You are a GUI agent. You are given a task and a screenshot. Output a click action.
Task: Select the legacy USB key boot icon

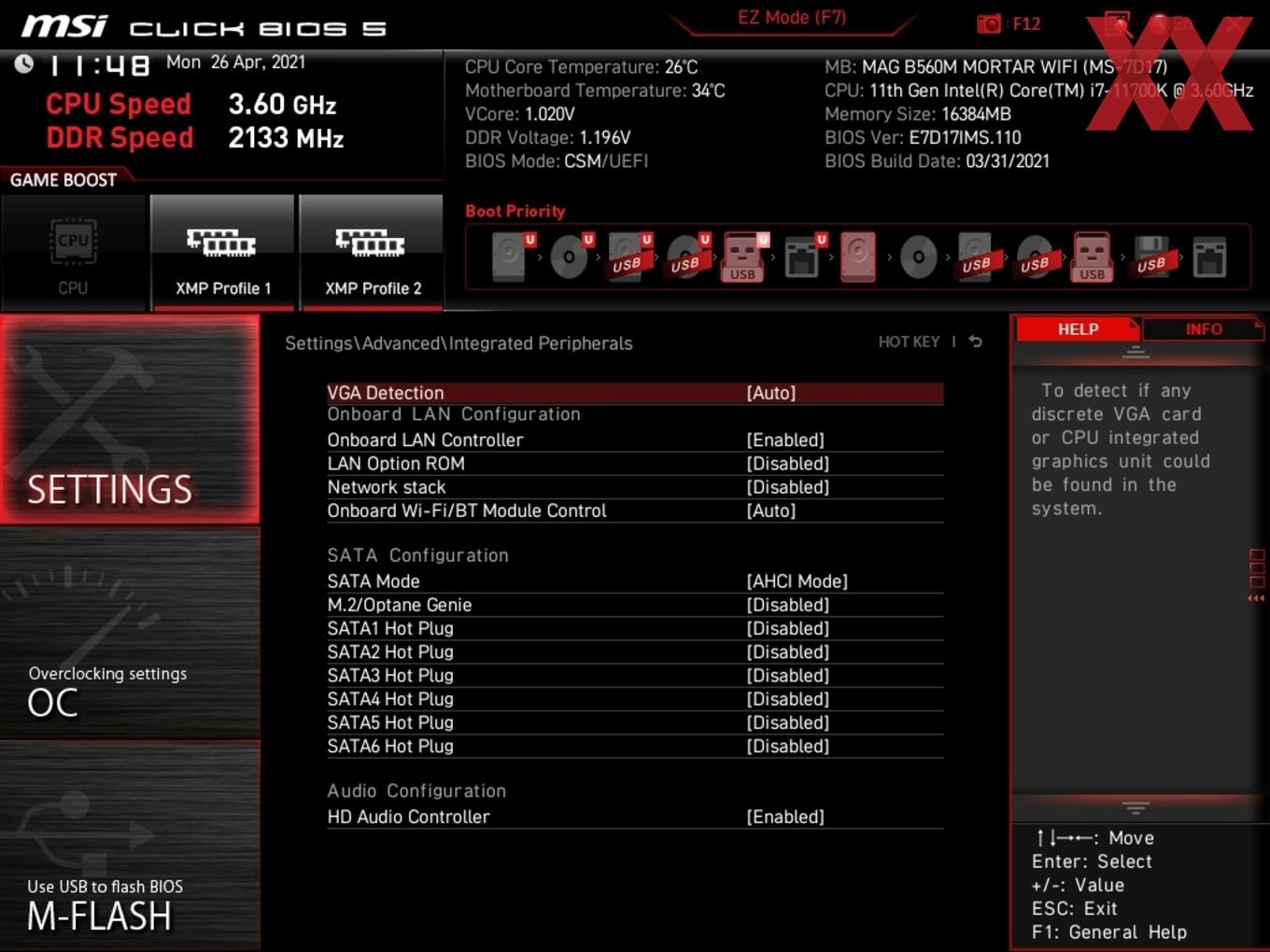click(1093, 257)
